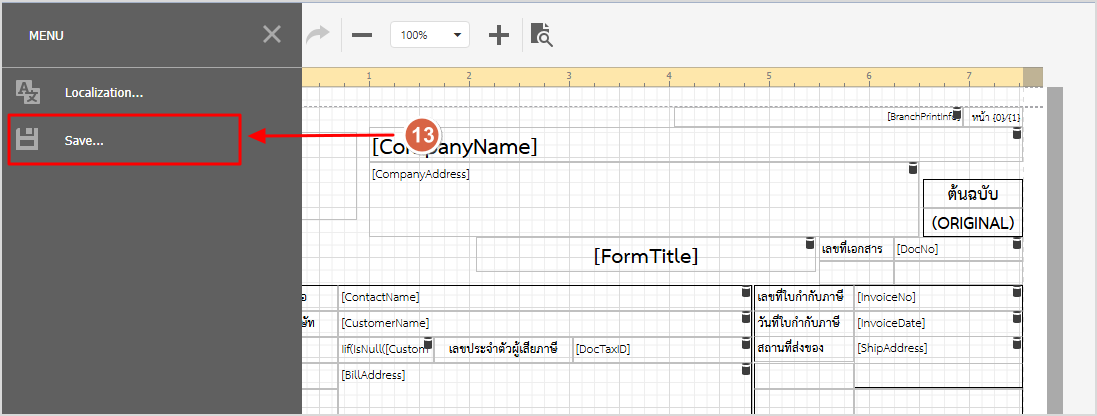Click the database icon on [FormTitle]

(810, 245)
